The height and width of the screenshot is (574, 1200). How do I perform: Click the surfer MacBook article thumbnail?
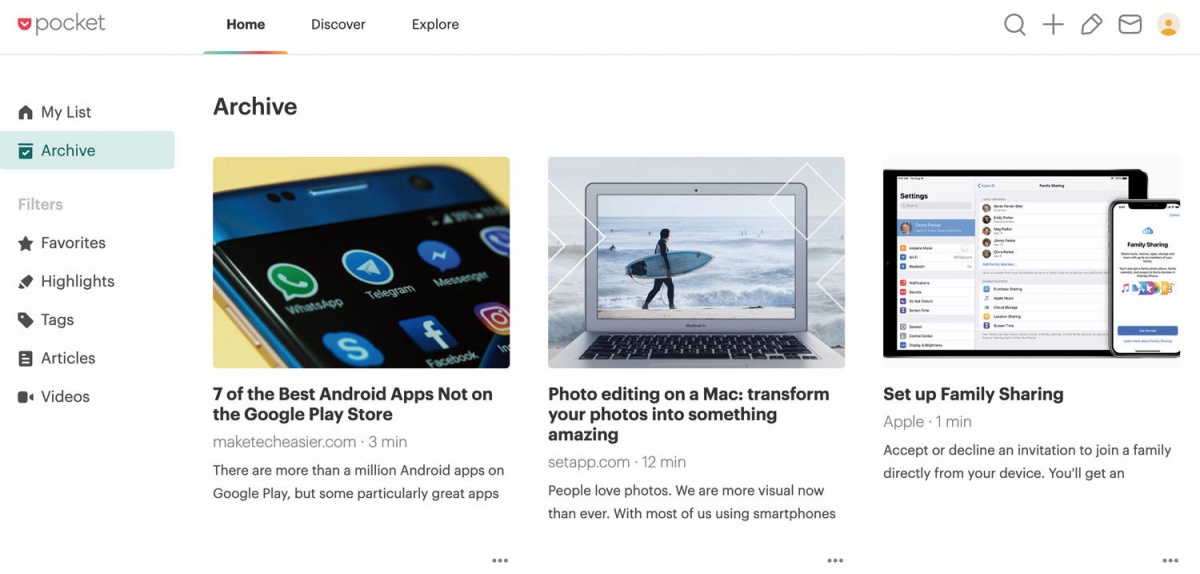point(696,262)
